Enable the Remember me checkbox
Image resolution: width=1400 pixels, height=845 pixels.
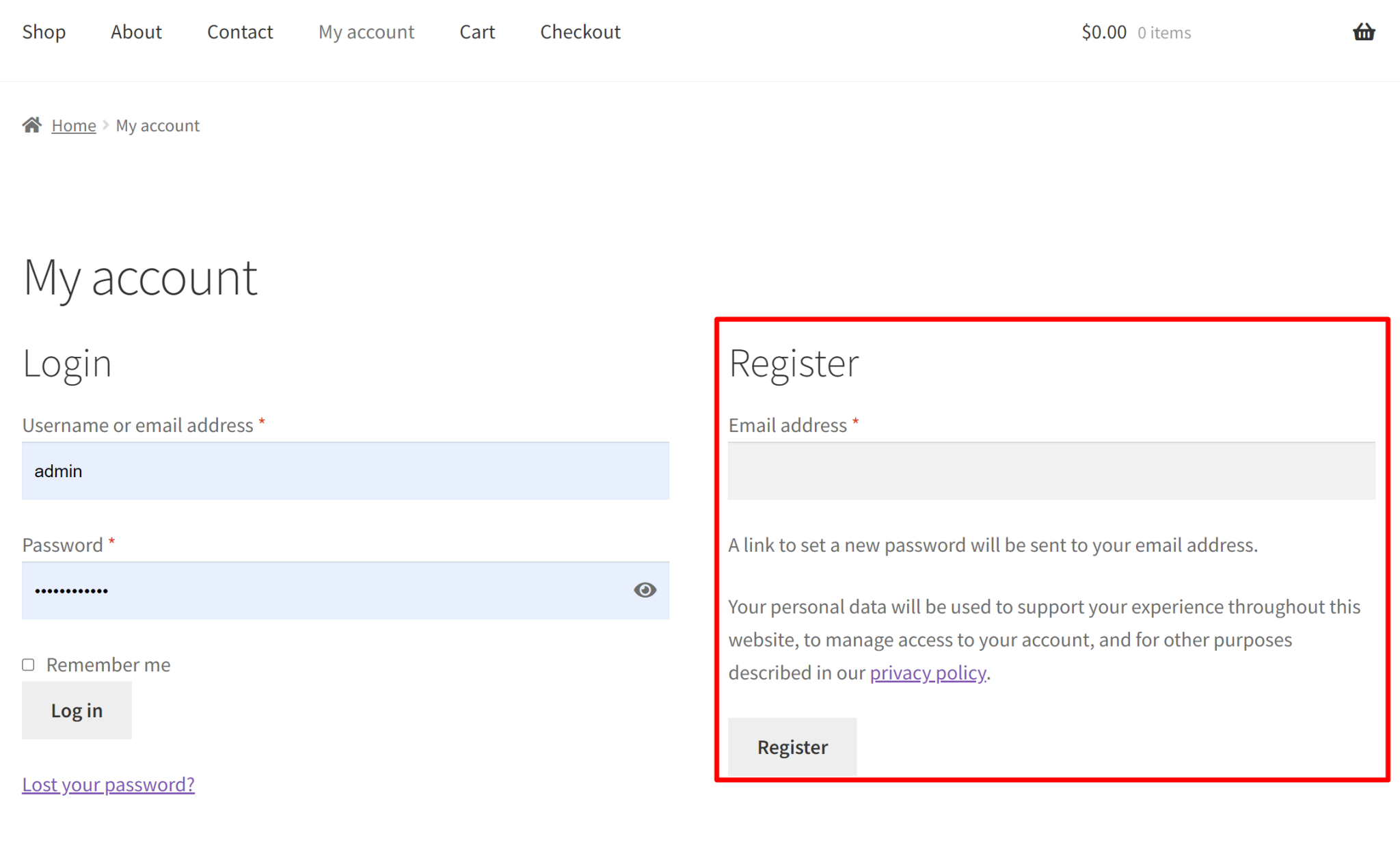click(27, 664)
